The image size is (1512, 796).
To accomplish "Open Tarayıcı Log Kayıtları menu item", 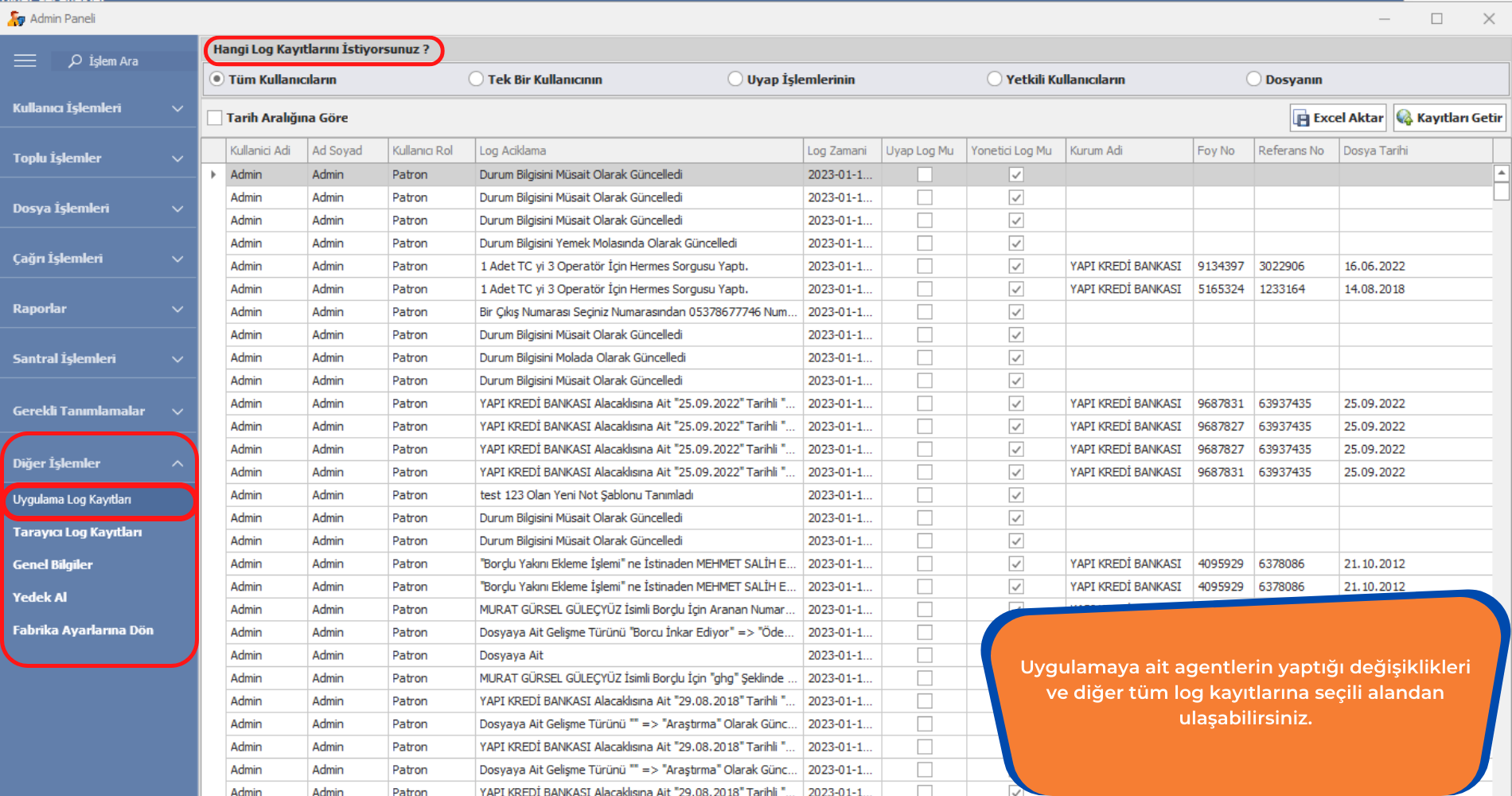I will pyautogui.click(x=77, y=532).
